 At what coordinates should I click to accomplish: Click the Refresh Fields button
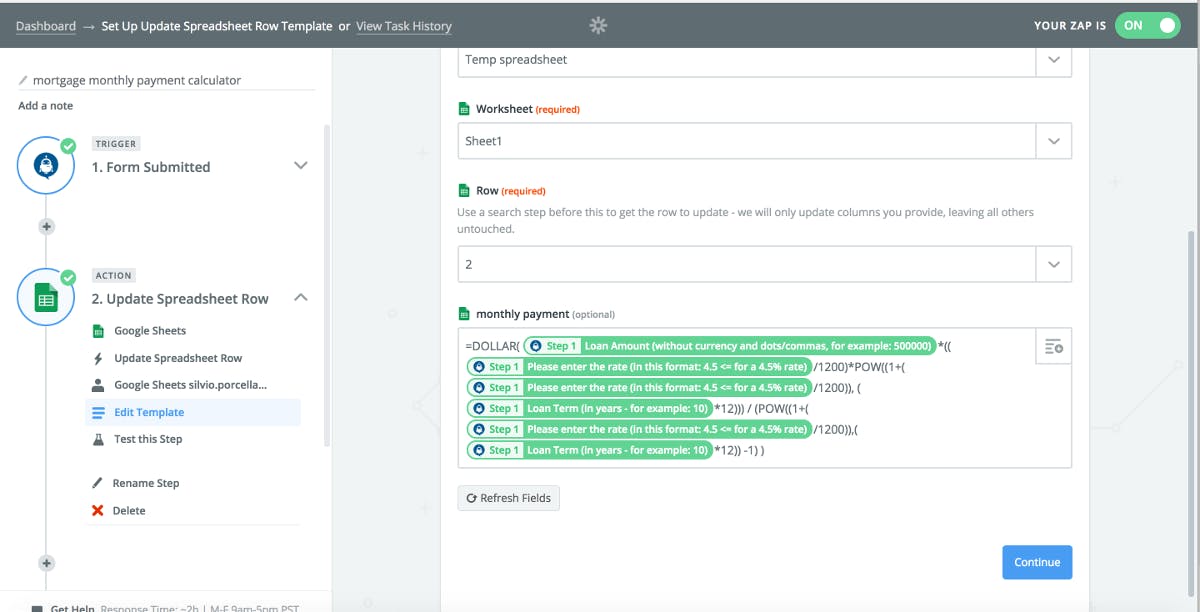(508, 498)
